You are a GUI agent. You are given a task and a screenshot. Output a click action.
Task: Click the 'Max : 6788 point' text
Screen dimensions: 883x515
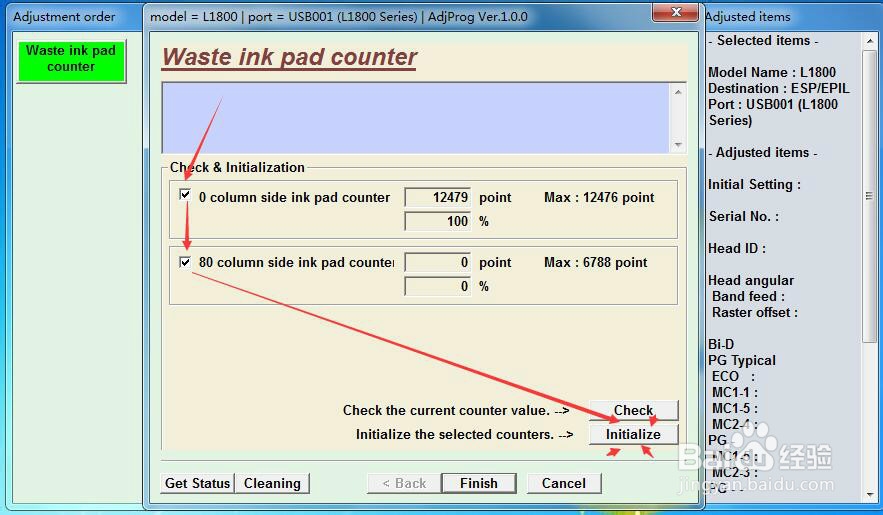click(x=596, y=262)
